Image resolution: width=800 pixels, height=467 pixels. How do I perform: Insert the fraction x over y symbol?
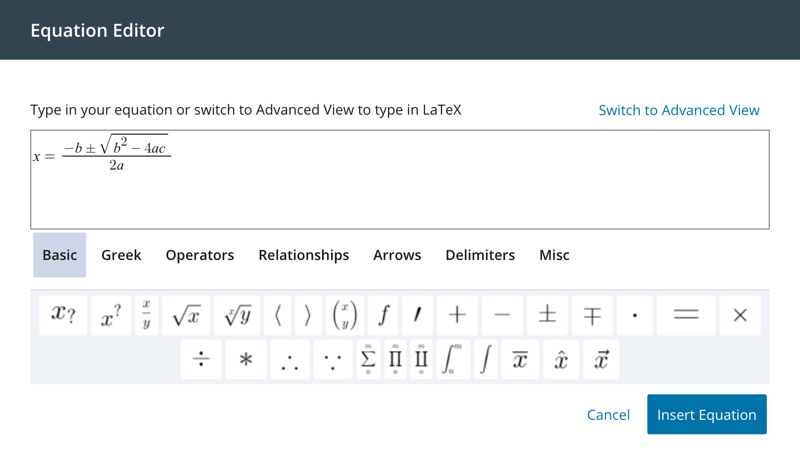[146, 315]
